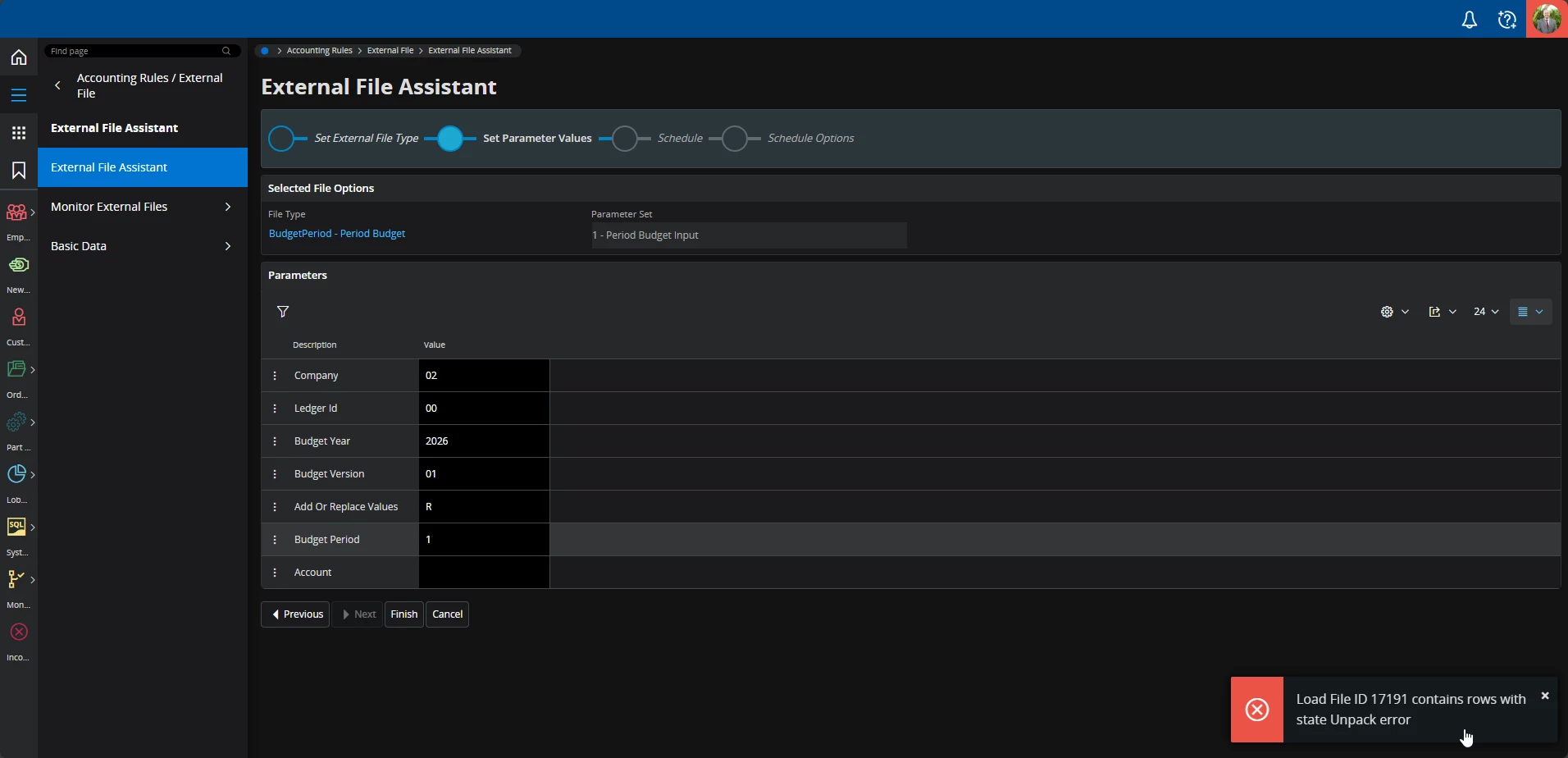Toggle the hamburger navigation menu icon

click(19, 95)
